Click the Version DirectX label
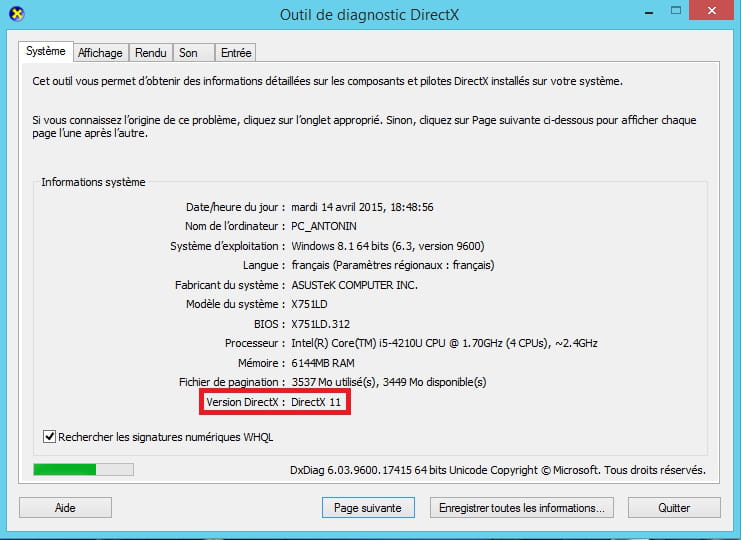Image resolution: width=741 pixels, height=540 pixels. pyautogui.click(x=246, y=402)
